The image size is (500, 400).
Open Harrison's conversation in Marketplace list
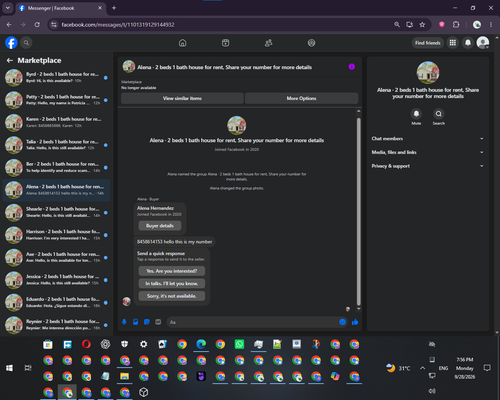[x=56, y=235]
